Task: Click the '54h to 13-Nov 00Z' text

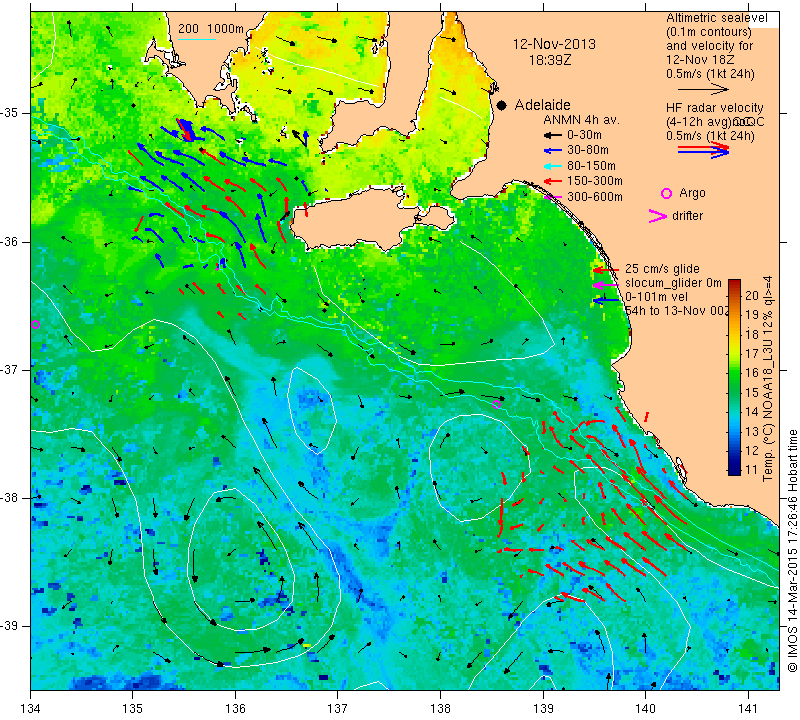Action: click(x=677, y=311)
